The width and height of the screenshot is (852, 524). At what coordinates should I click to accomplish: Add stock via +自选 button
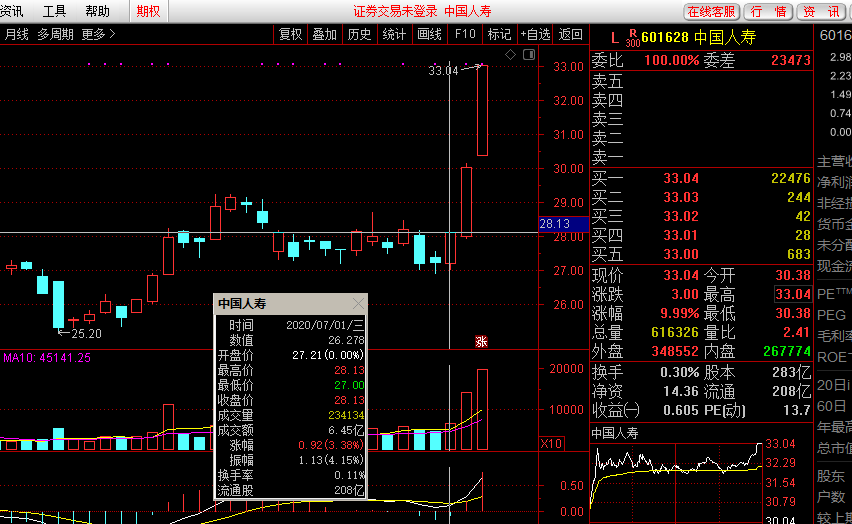coord(535,34)
